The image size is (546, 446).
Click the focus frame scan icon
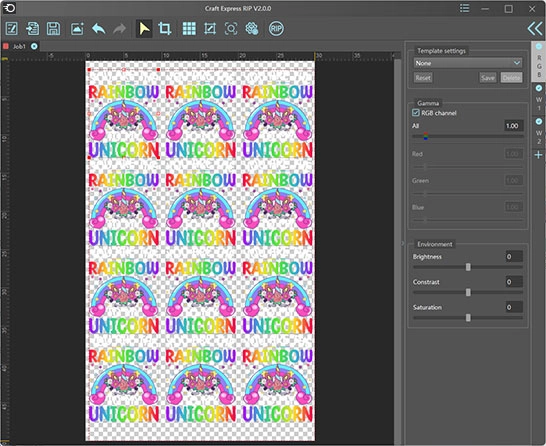click(x=231, y=29)
